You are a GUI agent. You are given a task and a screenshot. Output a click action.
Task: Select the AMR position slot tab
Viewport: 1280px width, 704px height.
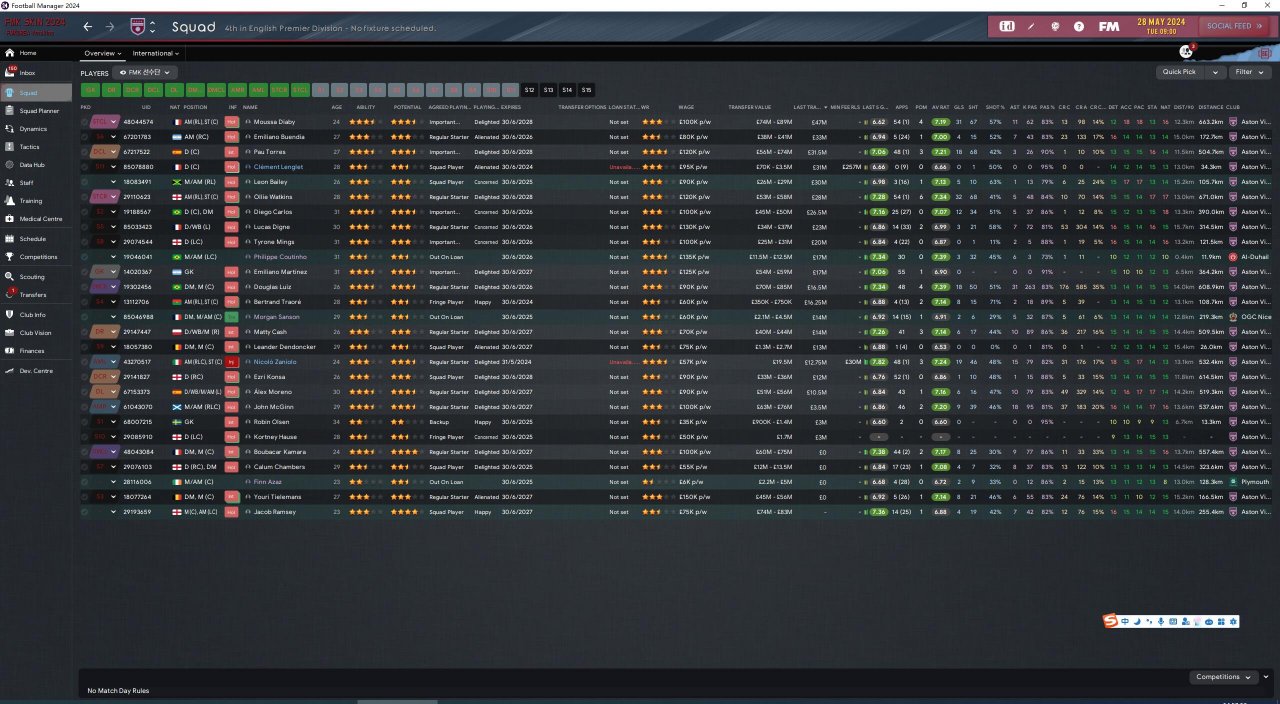[x=238, y=90]
